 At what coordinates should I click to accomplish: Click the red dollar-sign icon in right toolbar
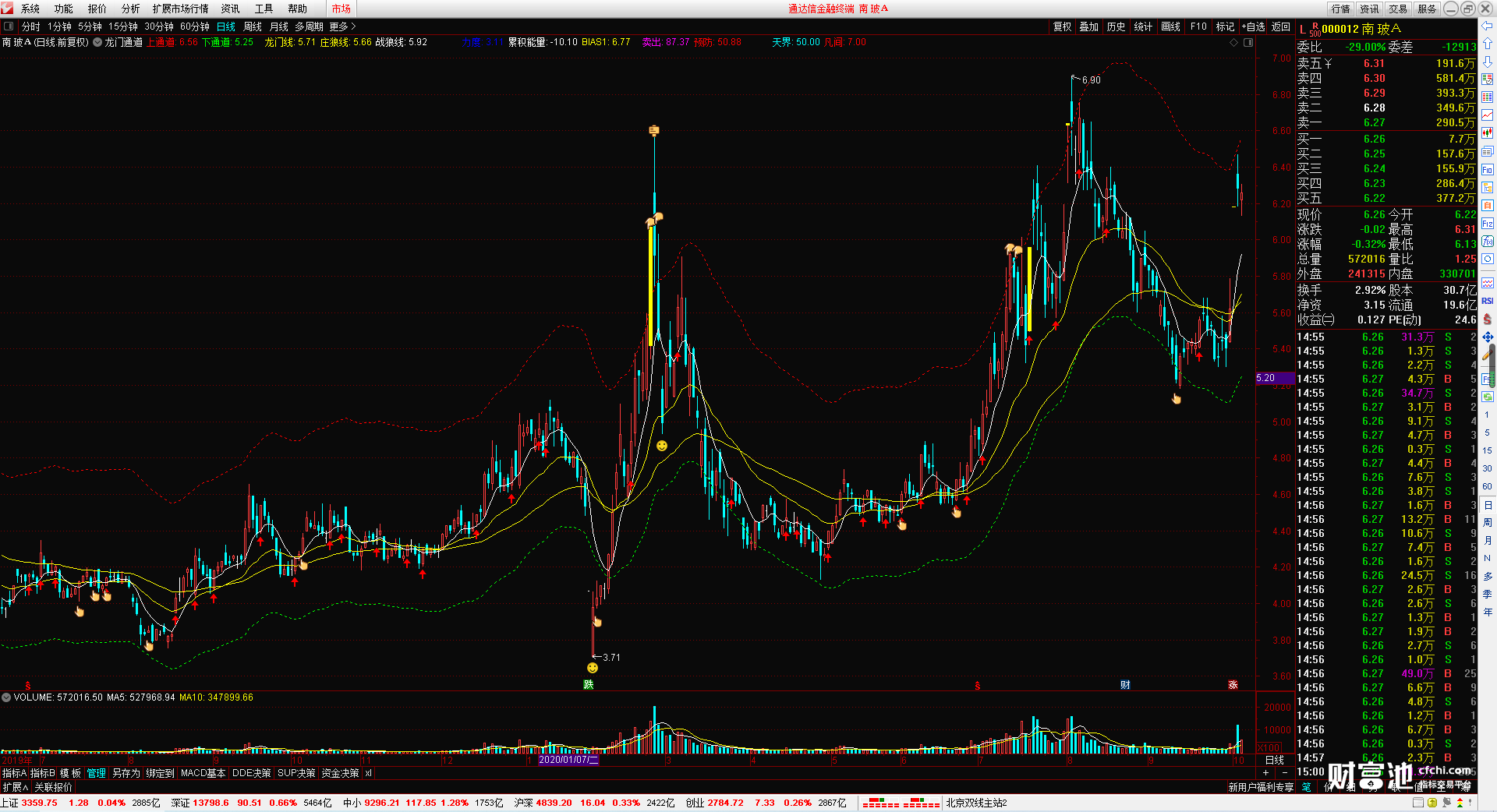click(1488, 319)
